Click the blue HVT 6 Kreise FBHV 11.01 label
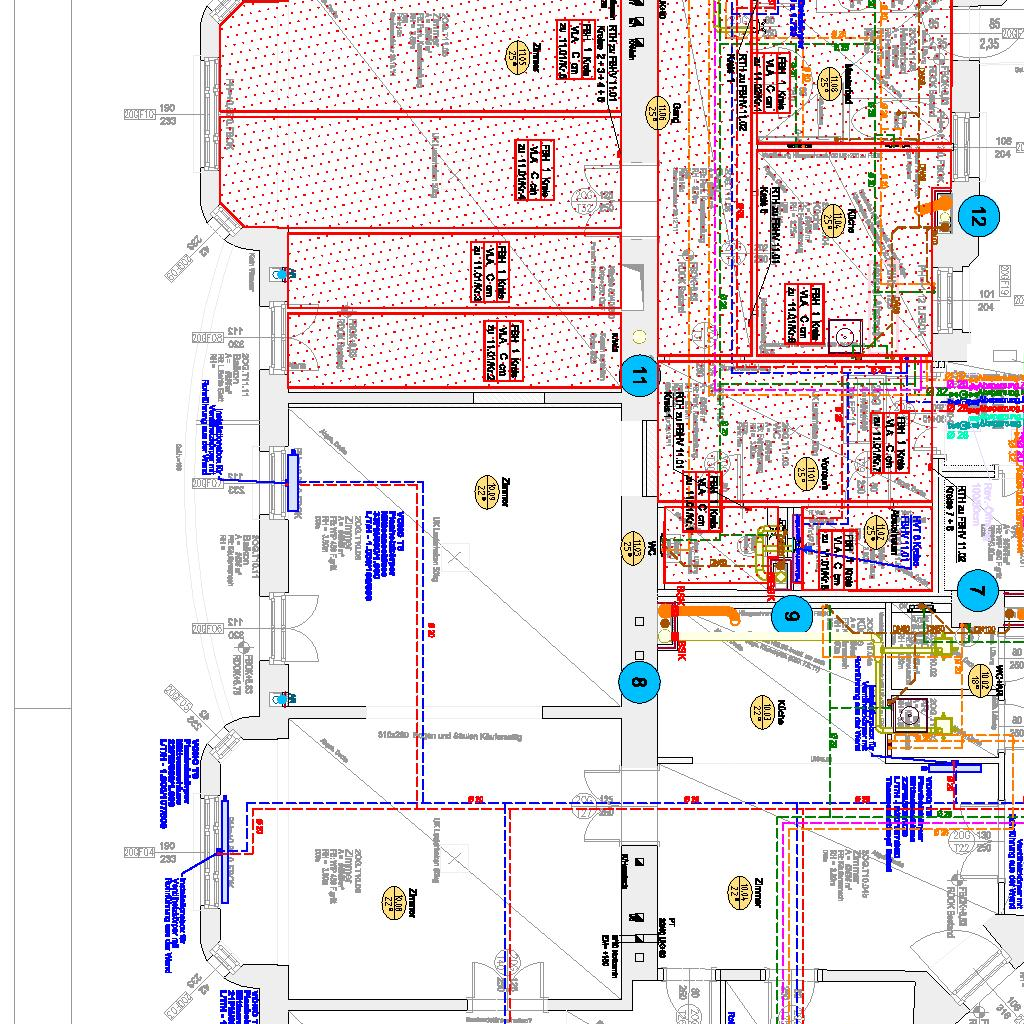Screen dimensions: 1024x1024 click(x=911, y=540)
